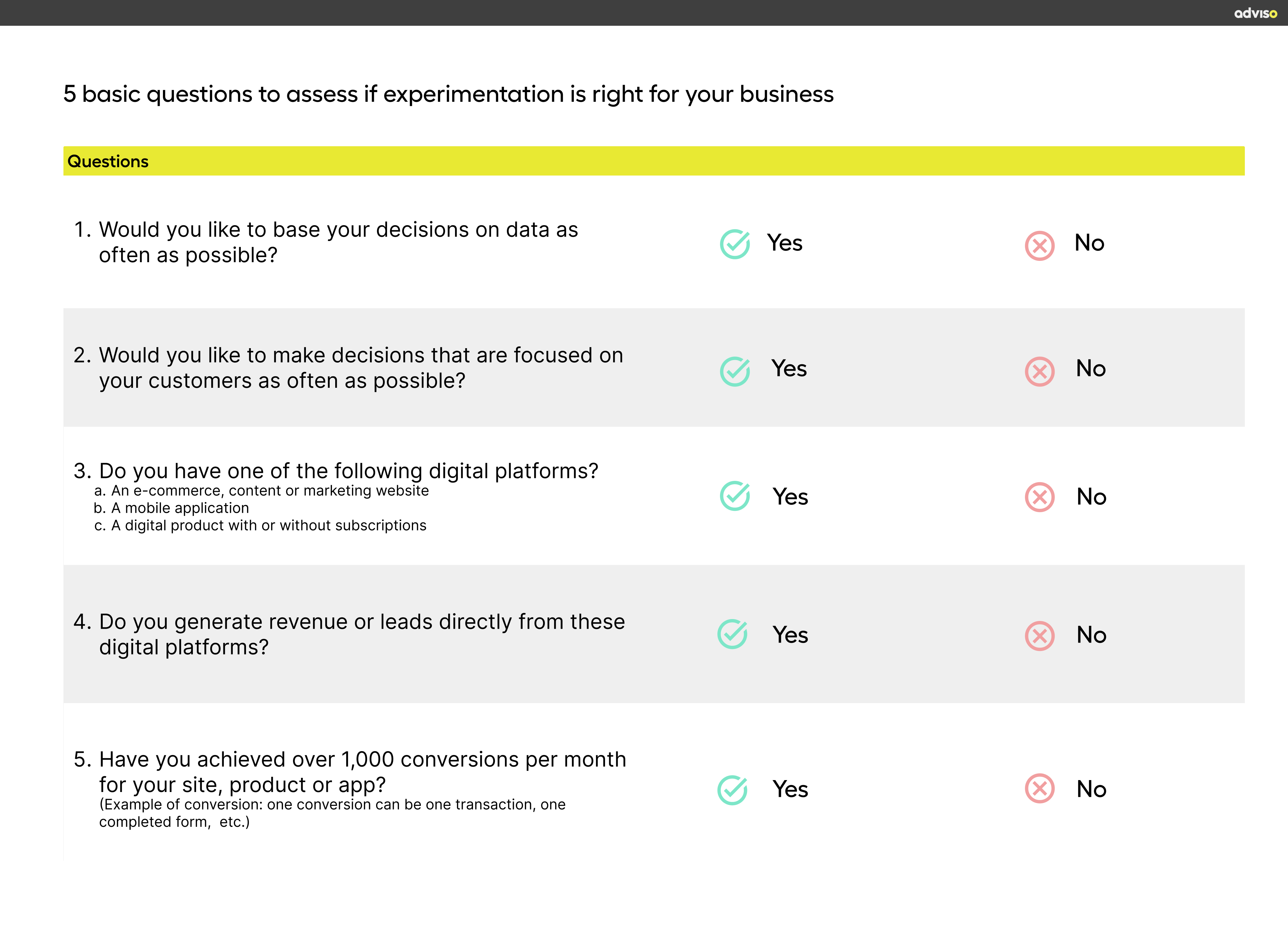The image size is (1288, 926).
Task: Click the red X icon for question 1
Action: pos(1039,245)
